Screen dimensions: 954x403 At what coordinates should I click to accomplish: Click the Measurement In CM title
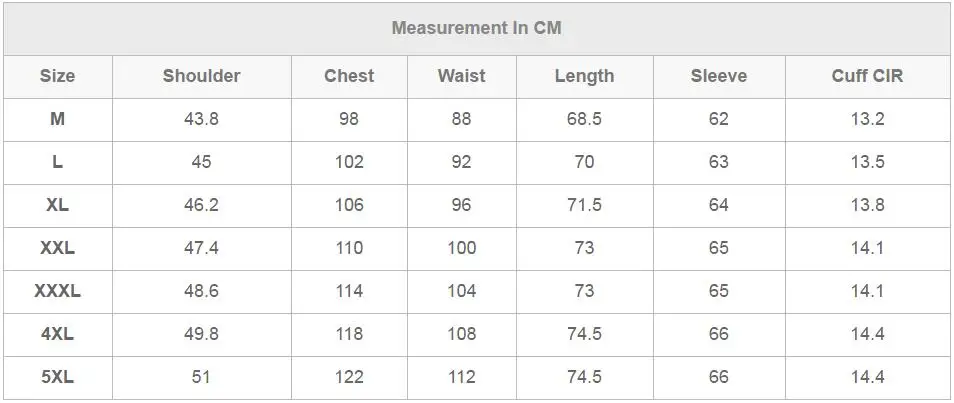point(476,28)
